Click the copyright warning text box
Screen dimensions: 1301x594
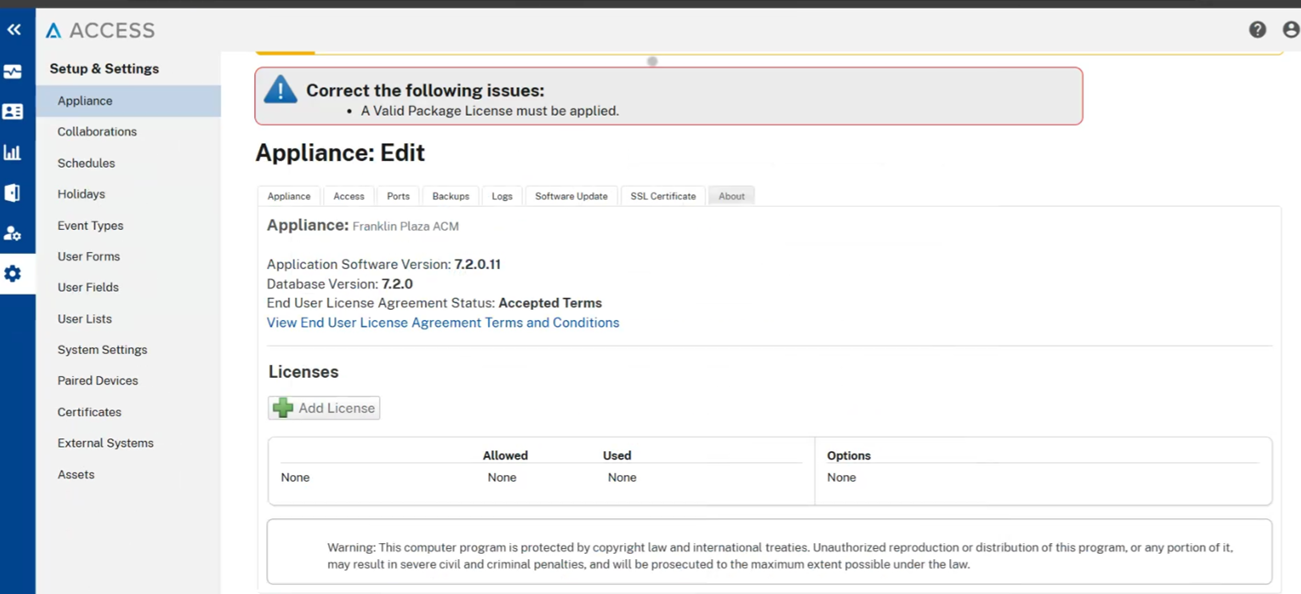coord(770,551)
